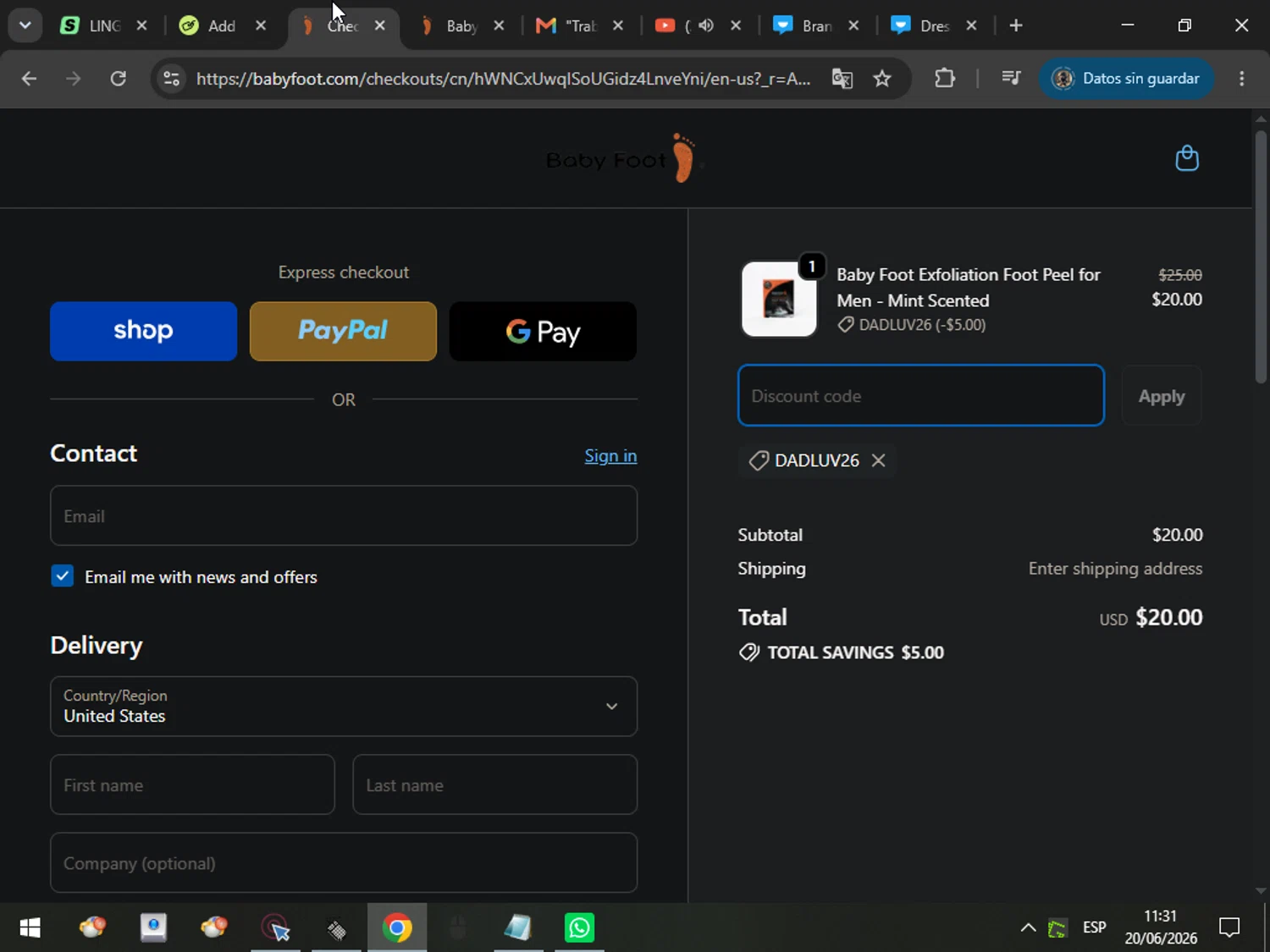Click the Company (optional) field
The width and height of the screenshot is (1270, 952).
(x=344, y=862)
